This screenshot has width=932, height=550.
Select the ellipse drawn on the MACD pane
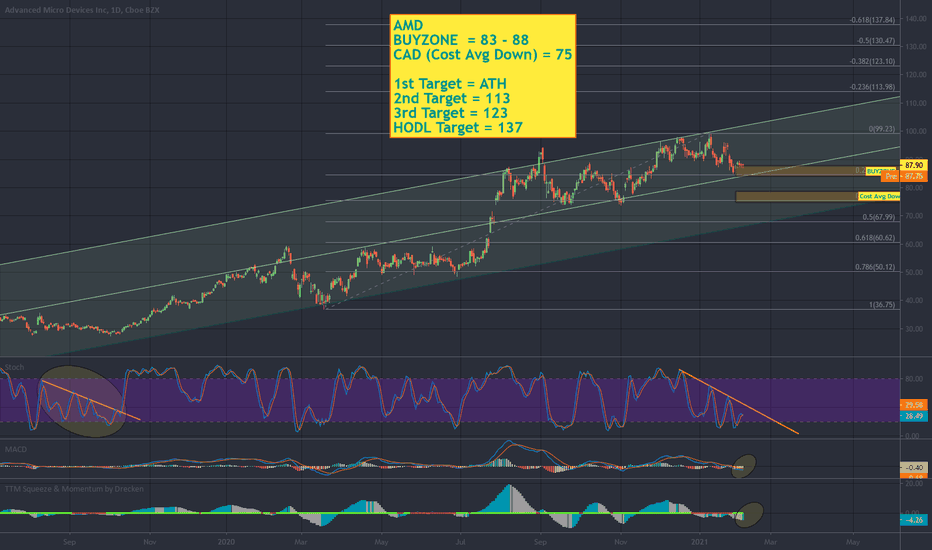744,466
